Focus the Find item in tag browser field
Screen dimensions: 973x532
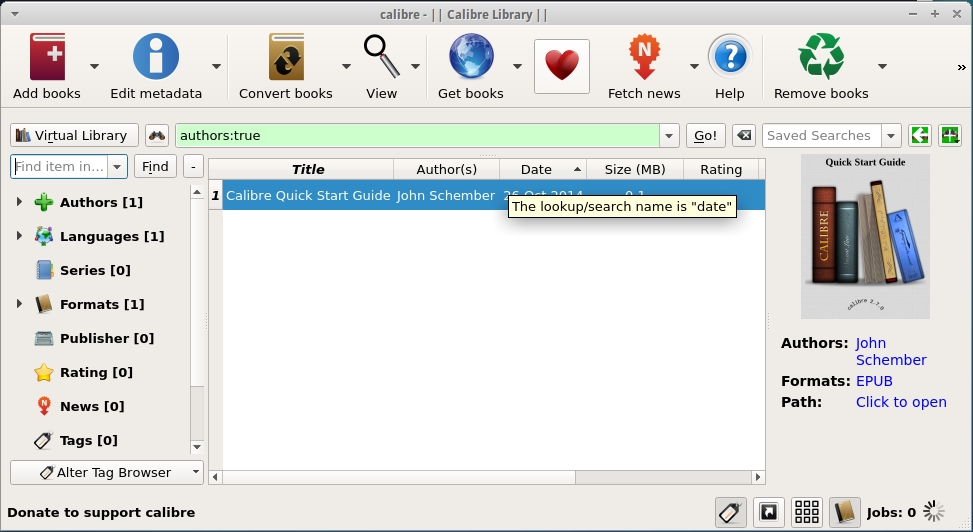[60, 167]
